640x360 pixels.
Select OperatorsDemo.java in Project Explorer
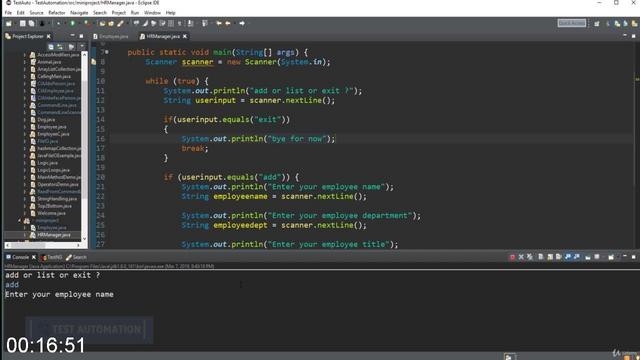tap(58, 184)
